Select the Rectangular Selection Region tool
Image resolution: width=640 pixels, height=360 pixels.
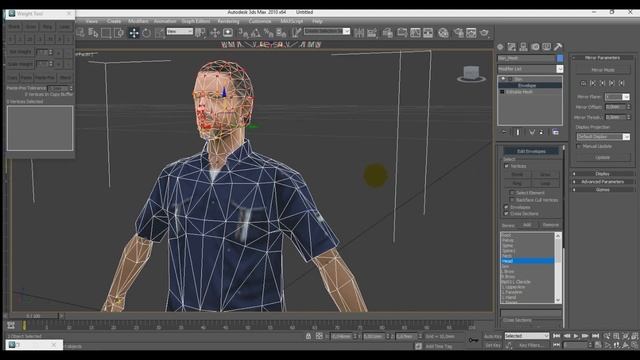106,33
